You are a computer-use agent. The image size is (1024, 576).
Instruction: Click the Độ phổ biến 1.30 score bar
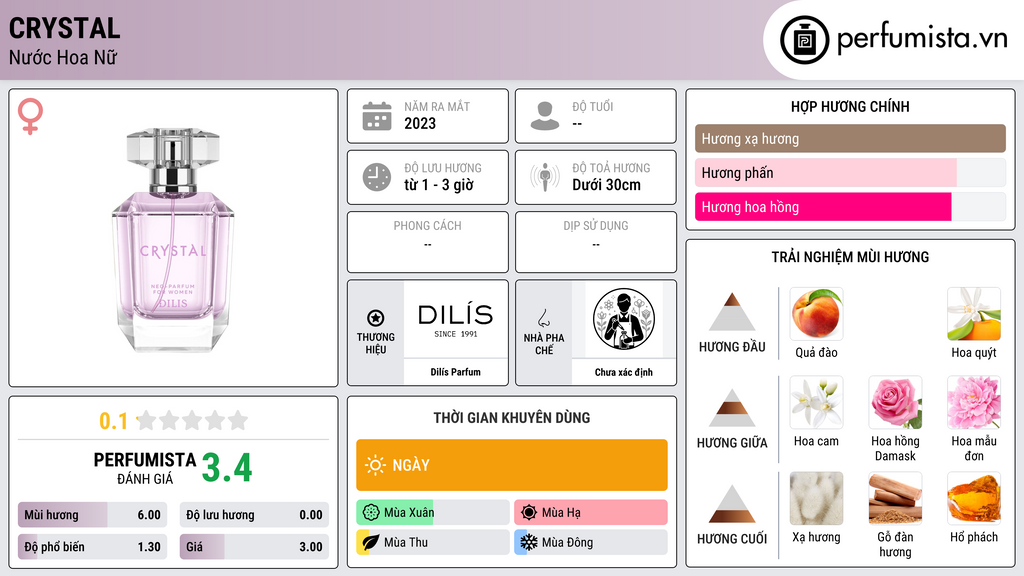coord(92,547)
